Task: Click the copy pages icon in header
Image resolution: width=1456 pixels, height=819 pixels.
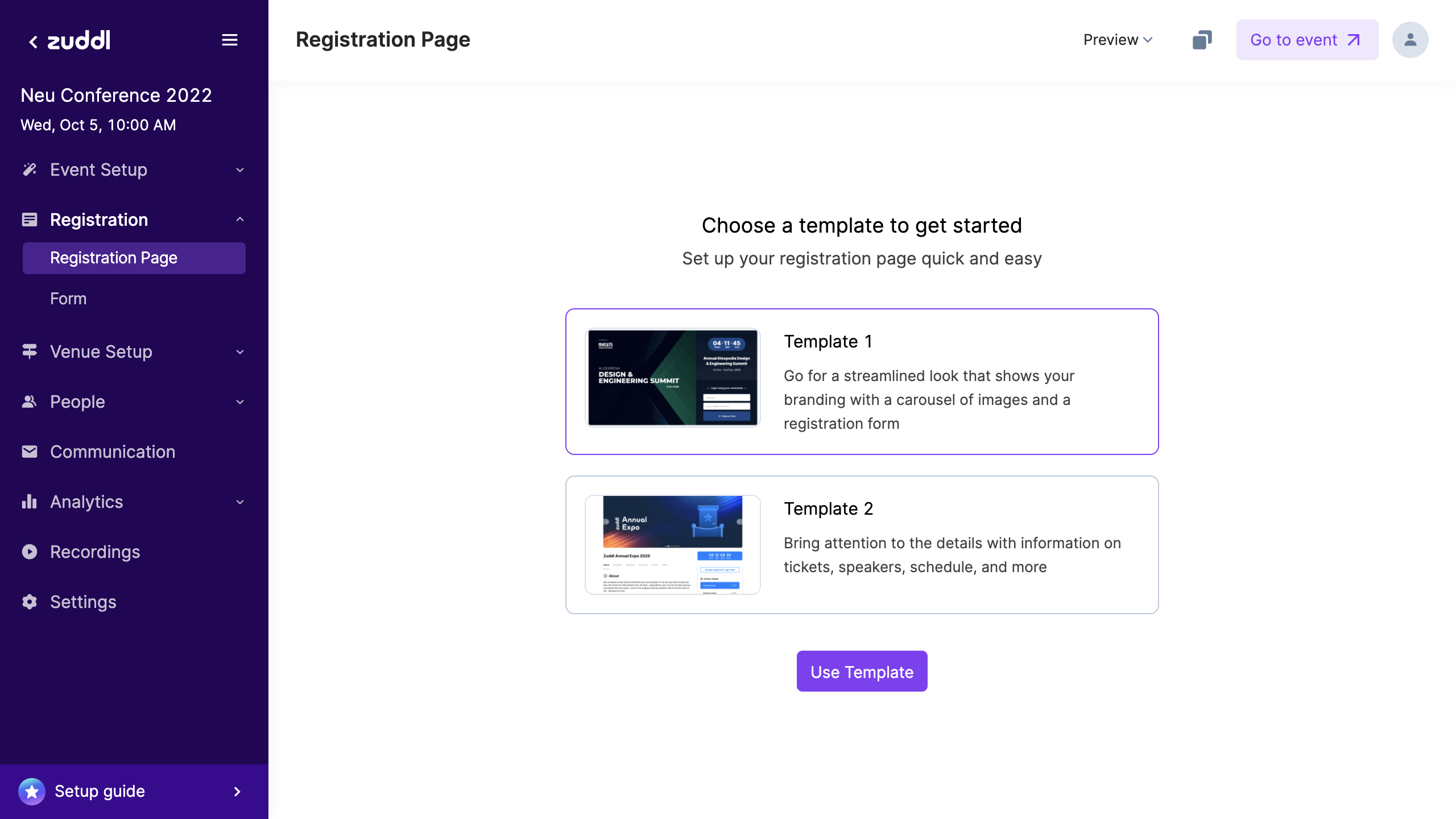Action: tap(1202, 40)
